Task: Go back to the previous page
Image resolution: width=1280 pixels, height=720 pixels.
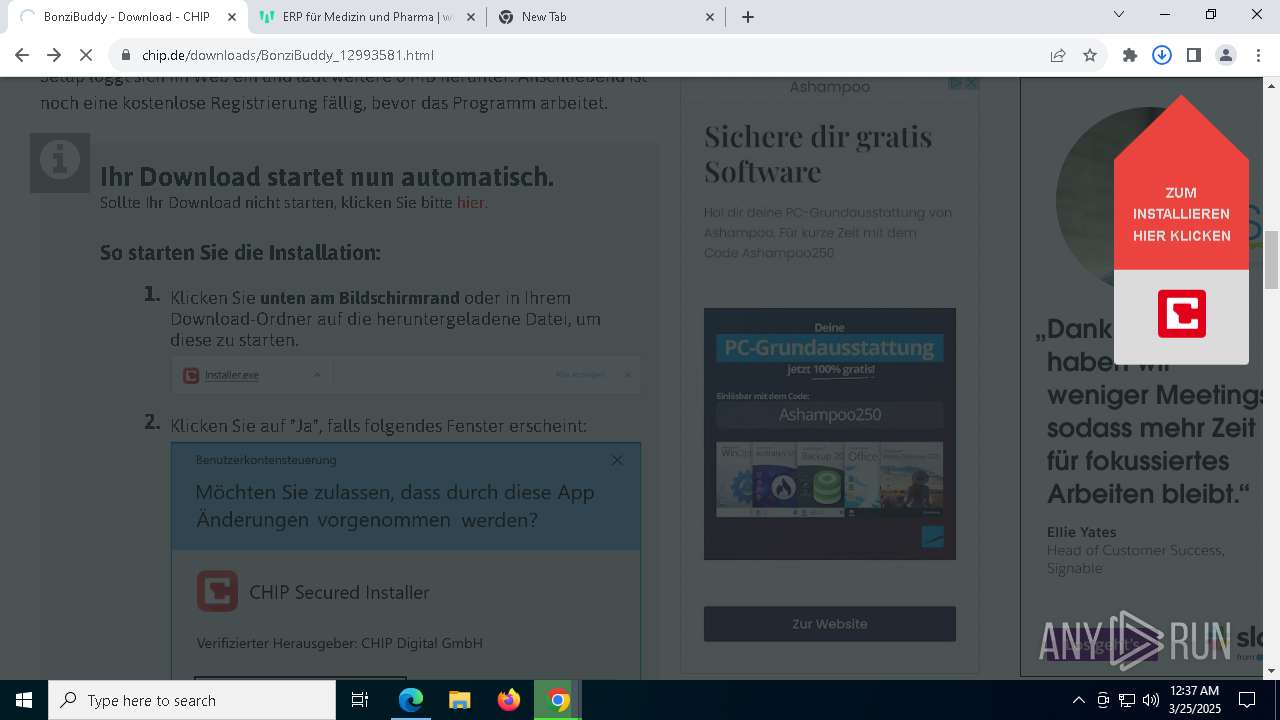Action: click(22, 55)
